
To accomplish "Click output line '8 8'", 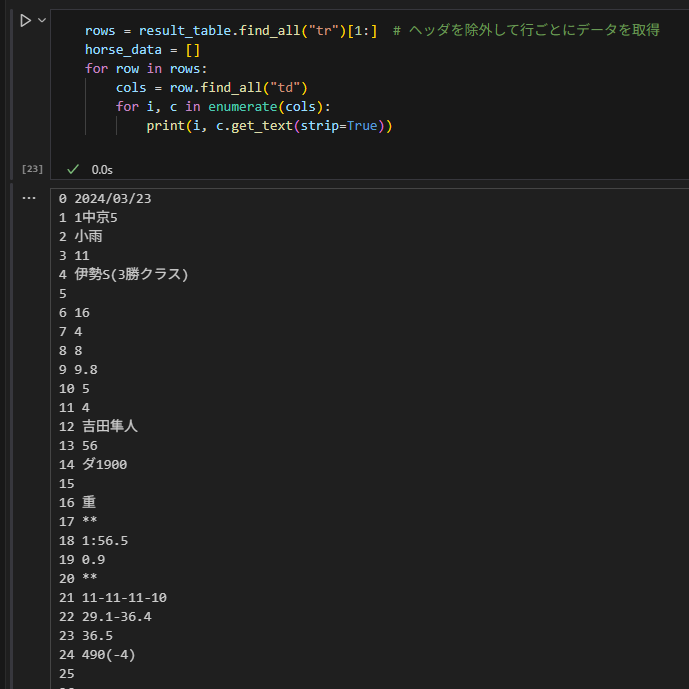I will click(x=70, y=350).
